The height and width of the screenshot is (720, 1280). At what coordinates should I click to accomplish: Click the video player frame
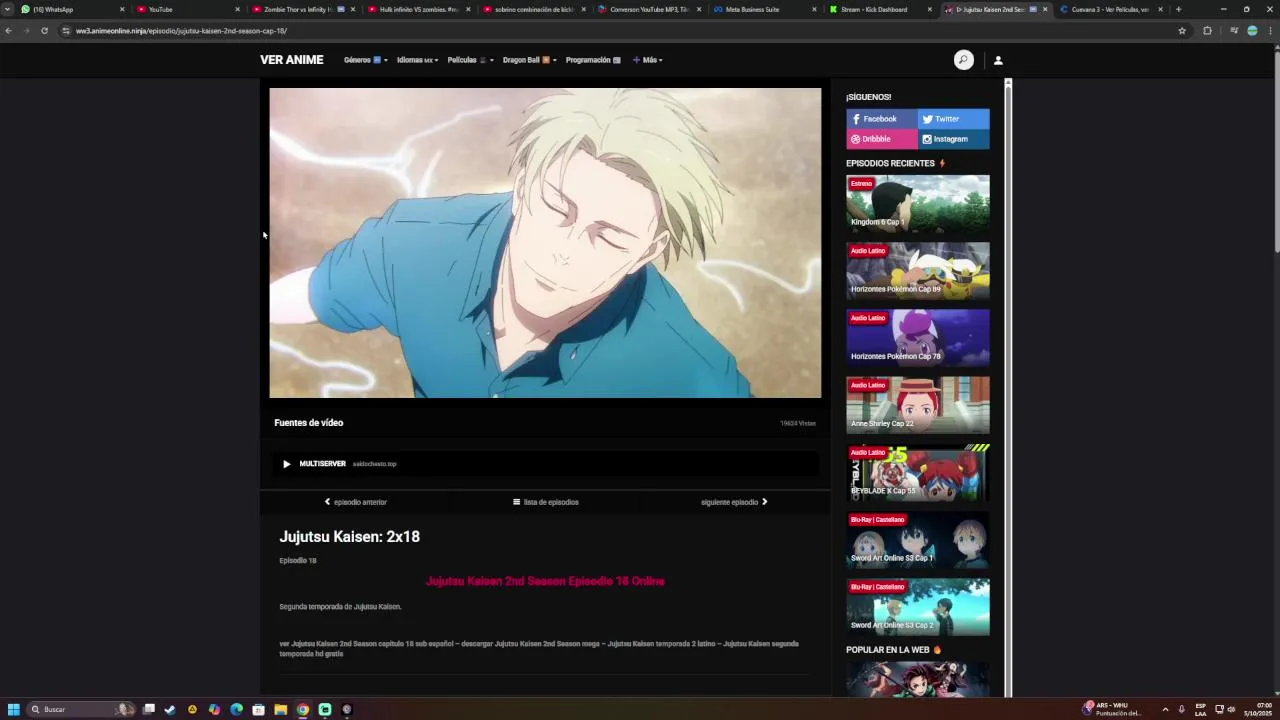tap(545, 243)
